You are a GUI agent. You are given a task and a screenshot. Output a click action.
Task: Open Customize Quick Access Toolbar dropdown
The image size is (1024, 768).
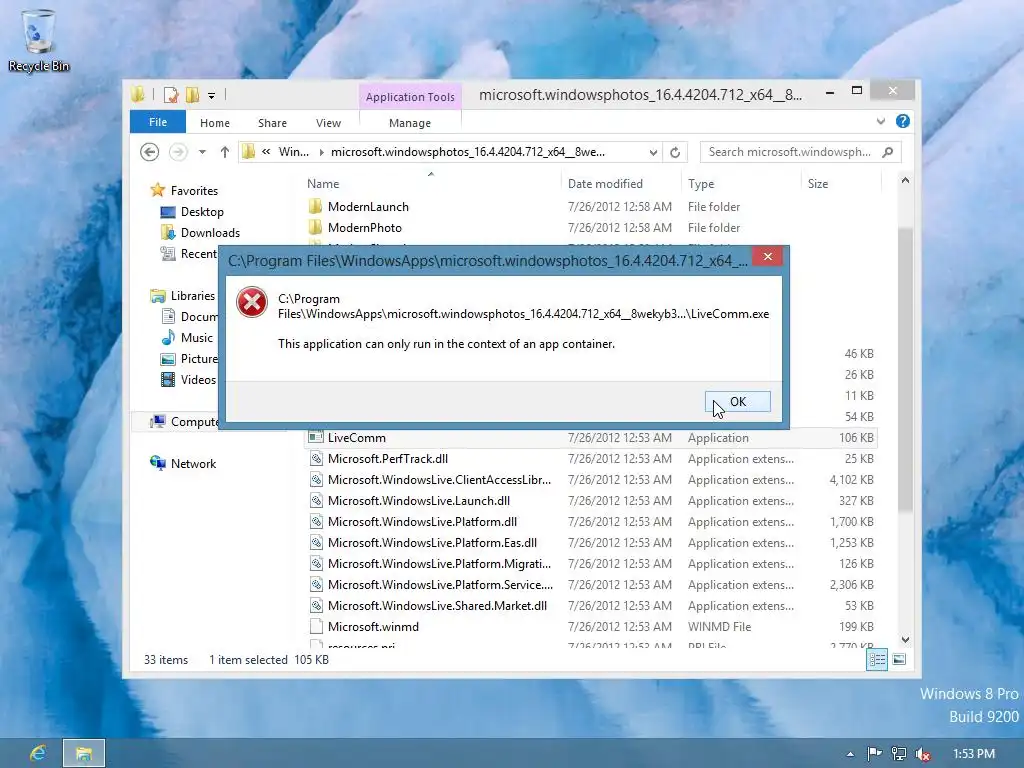click(212, 96)
